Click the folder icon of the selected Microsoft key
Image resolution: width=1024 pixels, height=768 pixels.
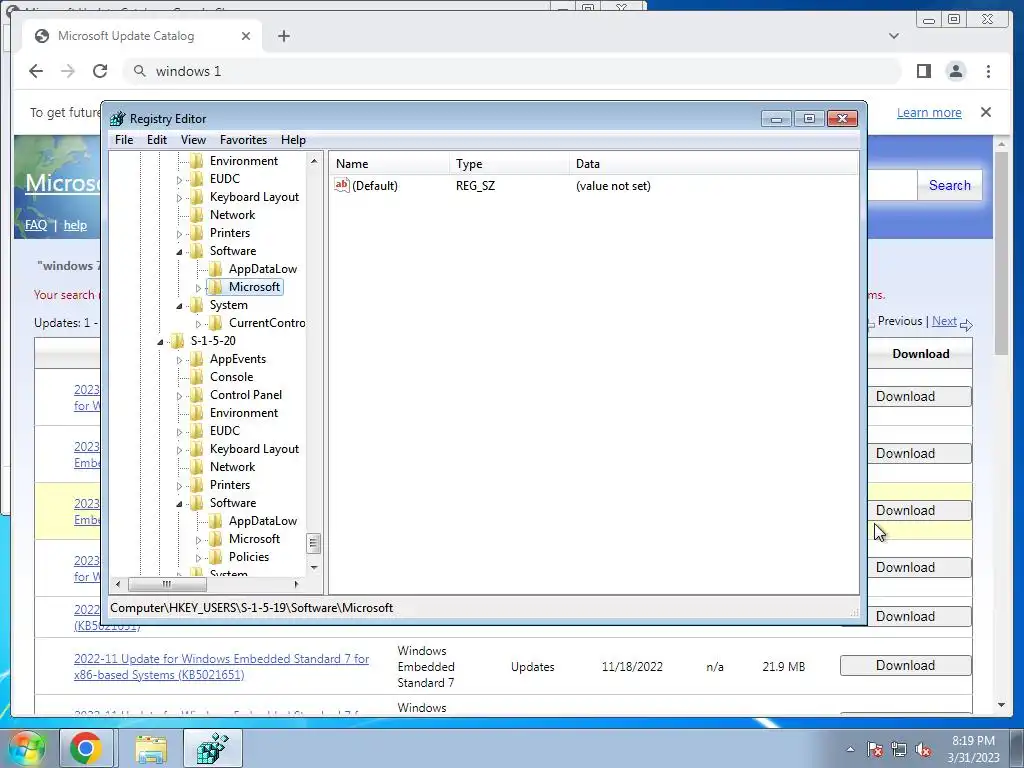216,287
